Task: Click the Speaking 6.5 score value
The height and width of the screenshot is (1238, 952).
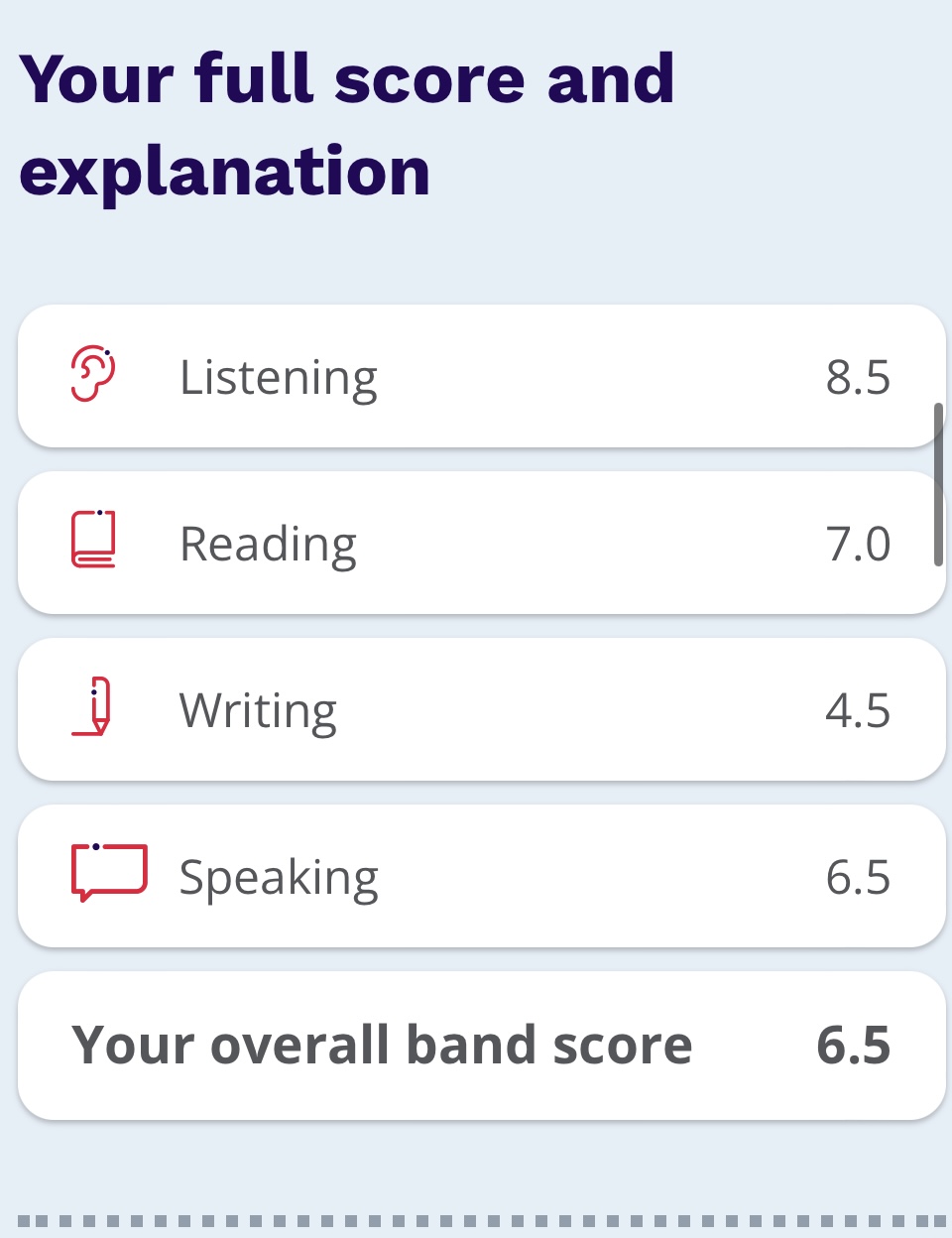Action: coord(858,877)
